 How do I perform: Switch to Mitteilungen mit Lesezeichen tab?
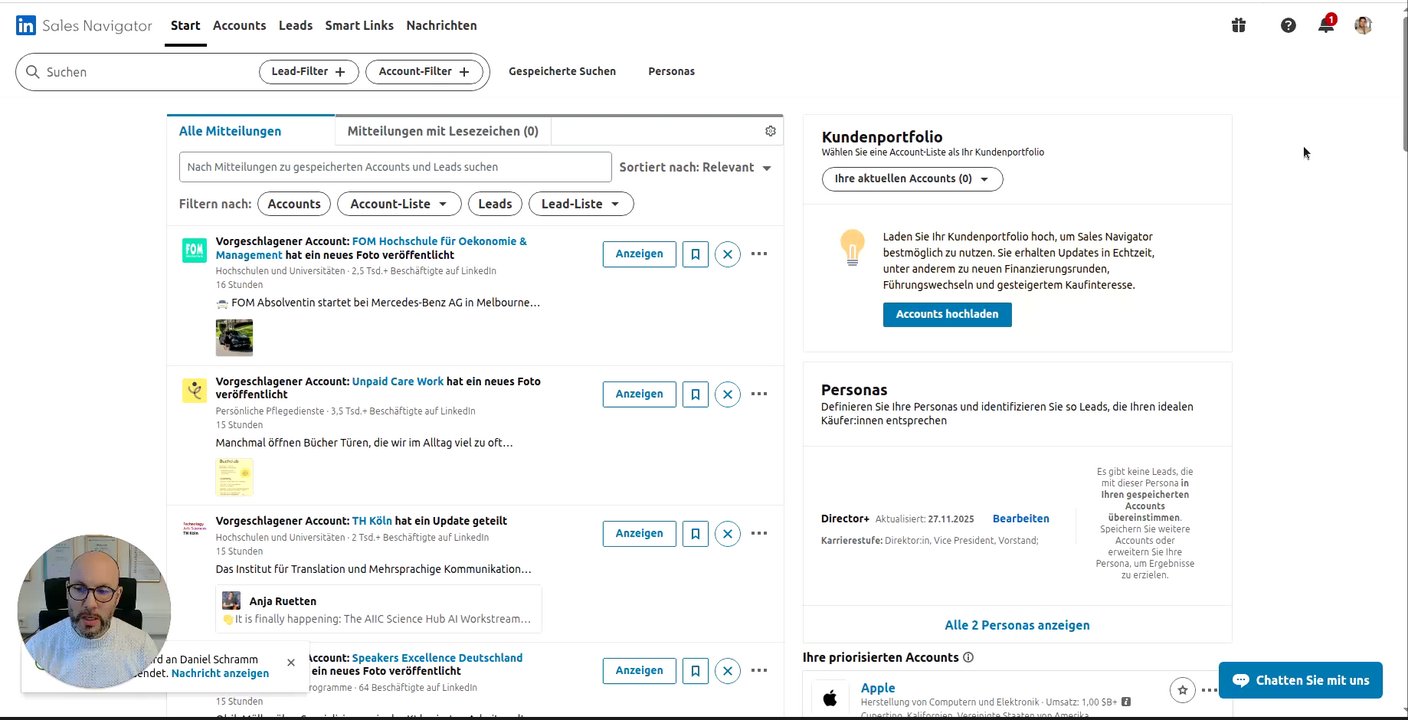pos(443,131)
